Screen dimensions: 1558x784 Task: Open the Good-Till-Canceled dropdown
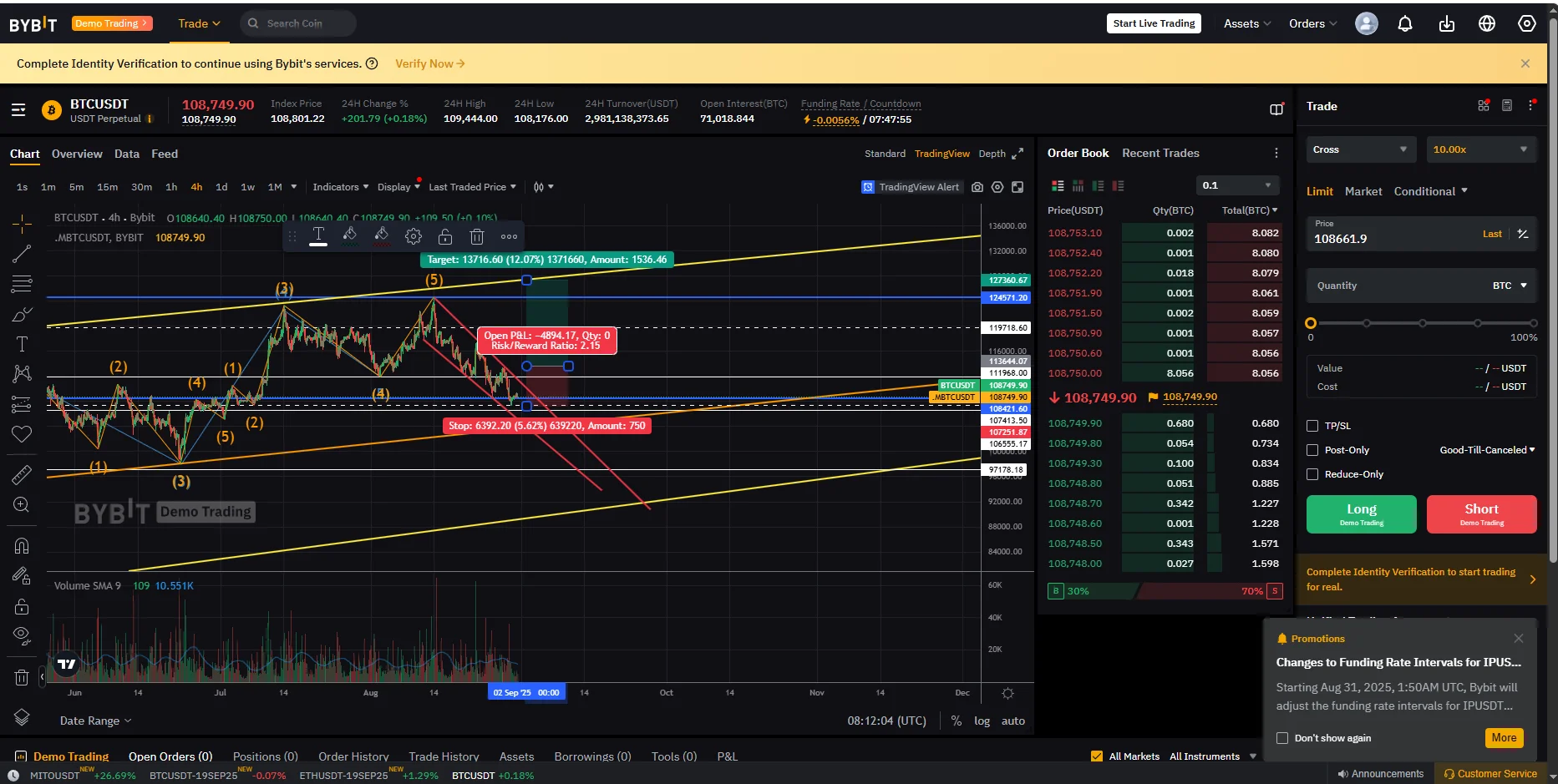[x=1487, y=450]
